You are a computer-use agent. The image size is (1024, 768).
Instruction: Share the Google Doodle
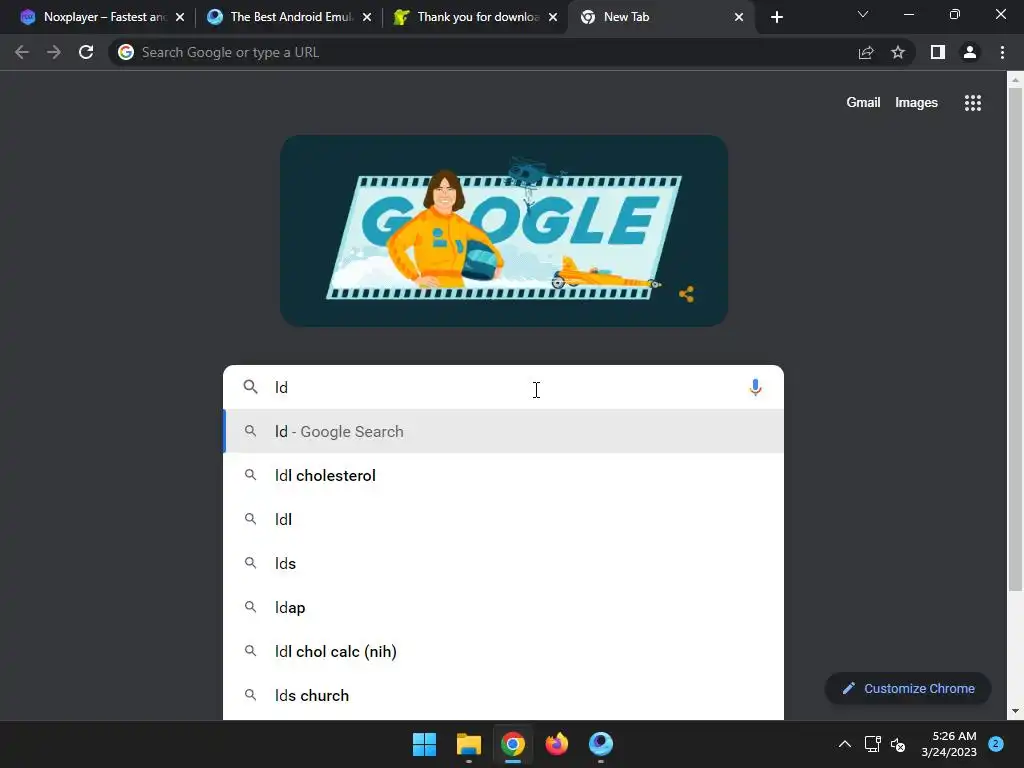point(686,294)
